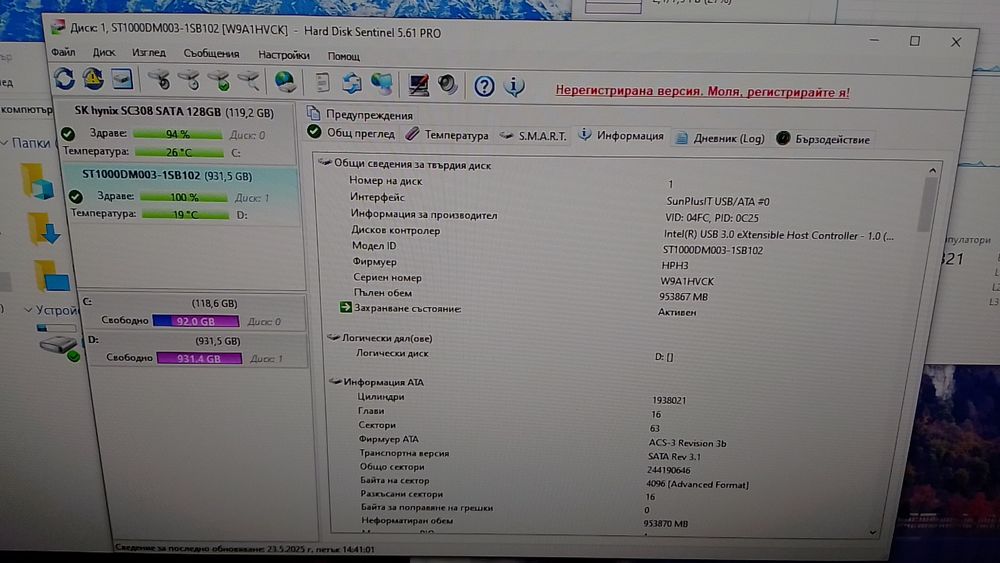Viewport: 1000px width, 563px height.
Task: Click the SATA Rev 3.1 transport version value
Action: tap(674, 457)
